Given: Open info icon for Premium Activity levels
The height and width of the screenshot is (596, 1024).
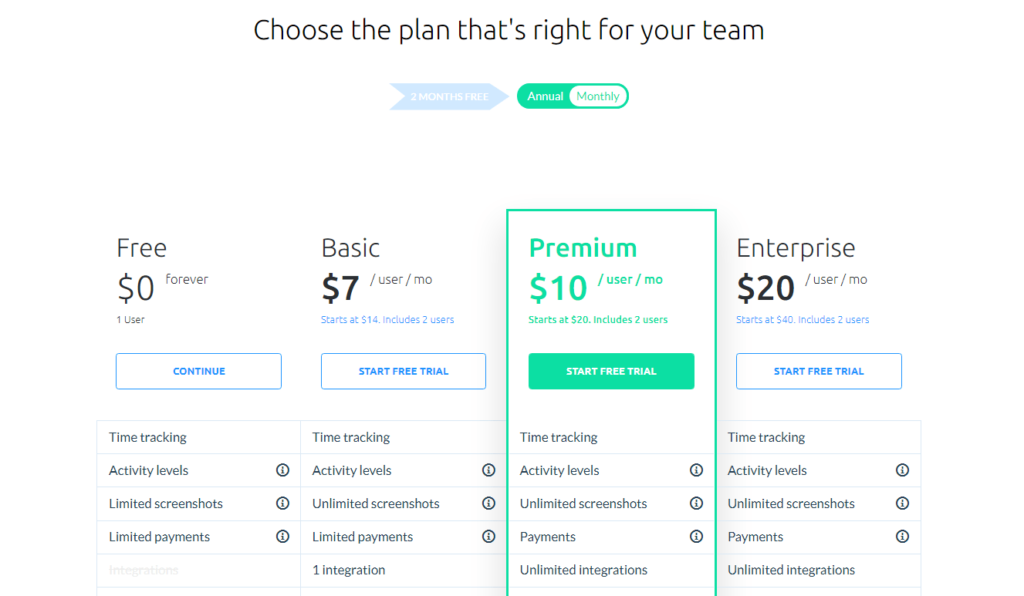Looking at the screenshot, I should (x=696, y=470).
